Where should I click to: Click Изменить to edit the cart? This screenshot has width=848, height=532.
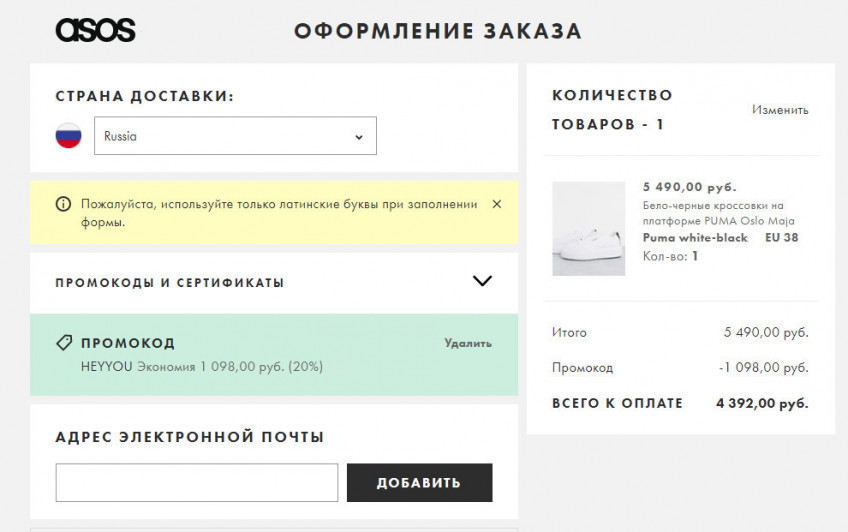point(780,110)
